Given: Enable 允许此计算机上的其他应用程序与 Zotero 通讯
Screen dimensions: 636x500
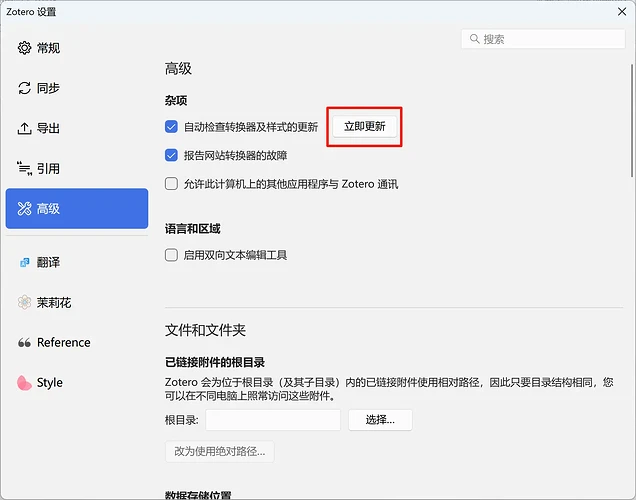Looking at the screenshot, I should point(171,184).
